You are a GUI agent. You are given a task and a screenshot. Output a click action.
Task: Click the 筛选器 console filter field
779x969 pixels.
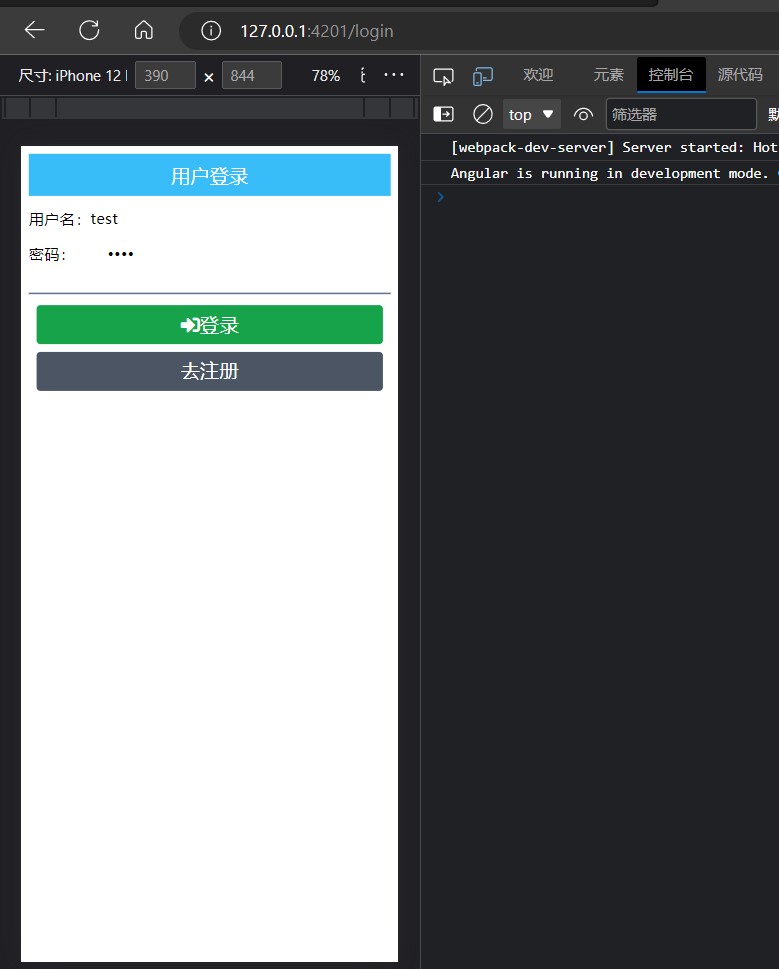tap(681, 114)
